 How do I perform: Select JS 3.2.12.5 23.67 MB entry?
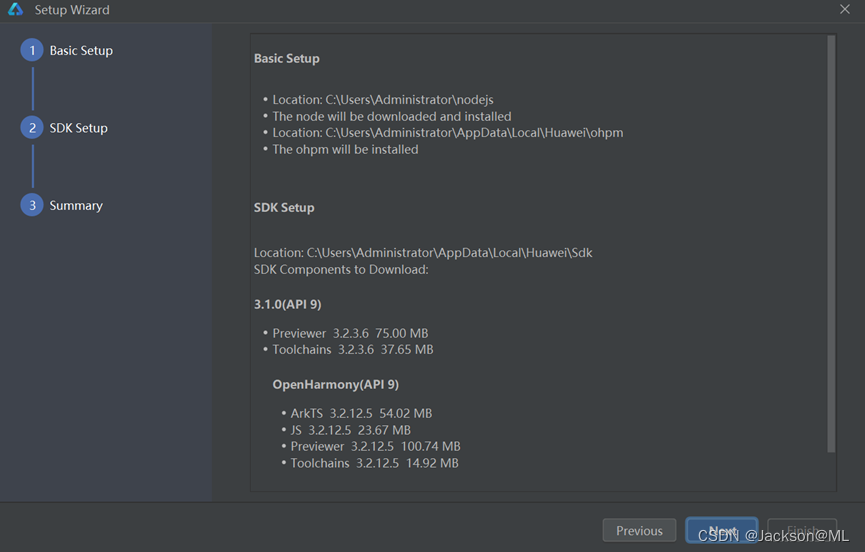(350, 430)
